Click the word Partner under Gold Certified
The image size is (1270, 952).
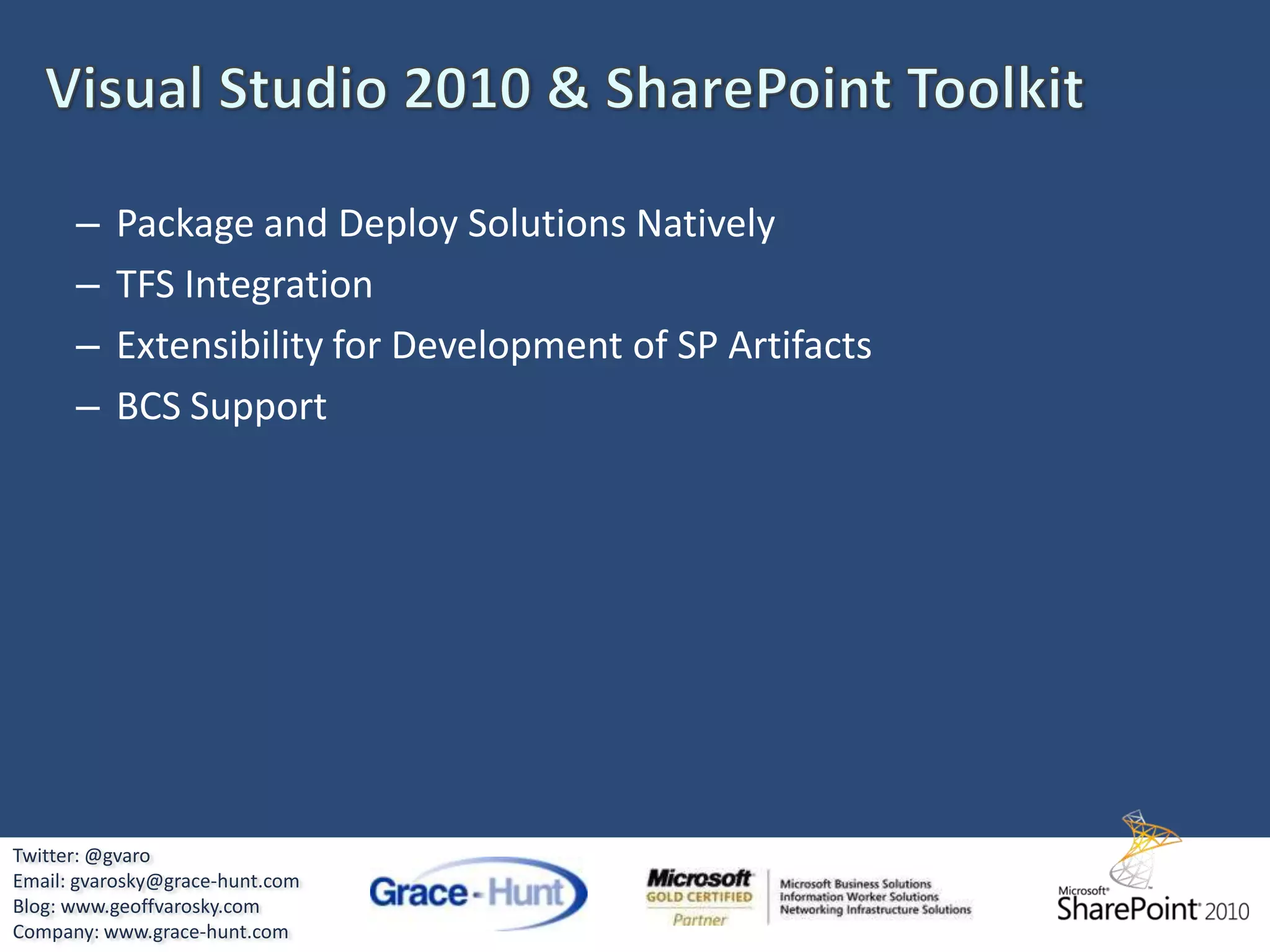click(x=699, y=920)
